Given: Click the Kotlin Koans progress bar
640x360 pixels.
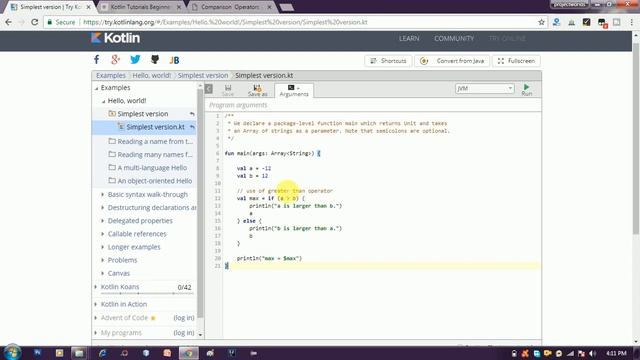Looking at the screenshot, I should click(x=147, y=293).
